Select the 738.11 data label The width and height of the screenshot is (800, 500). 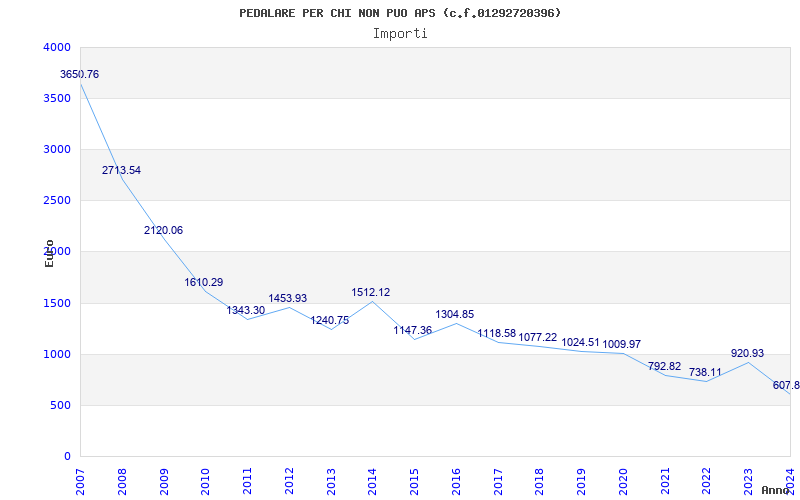(x=705, y=373)
